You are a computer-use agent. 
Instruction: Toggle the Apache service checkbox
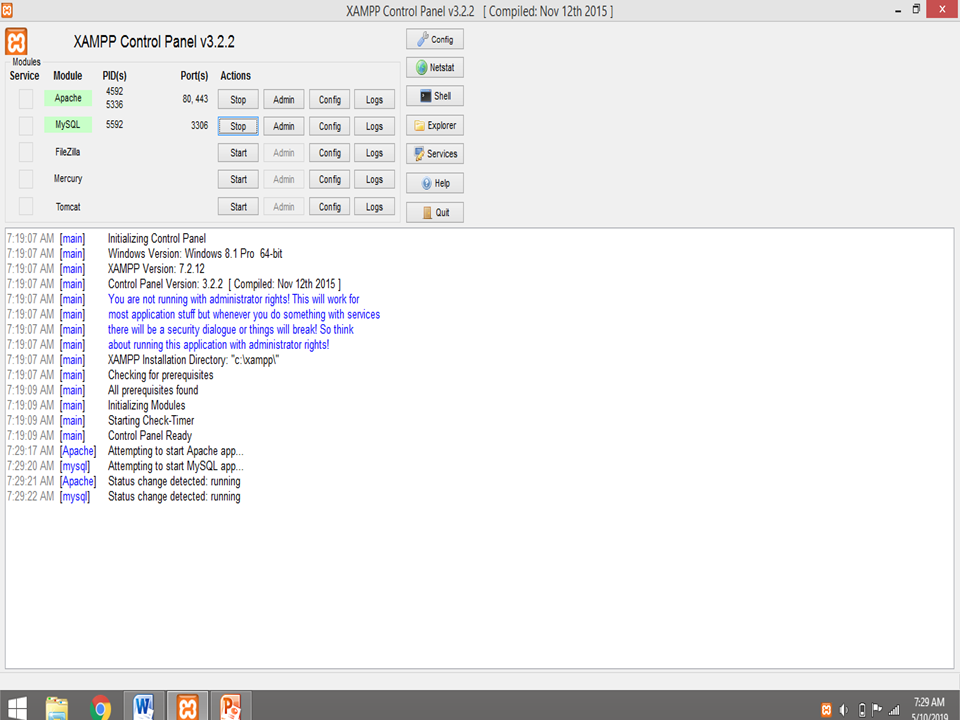tap(26, 99)
